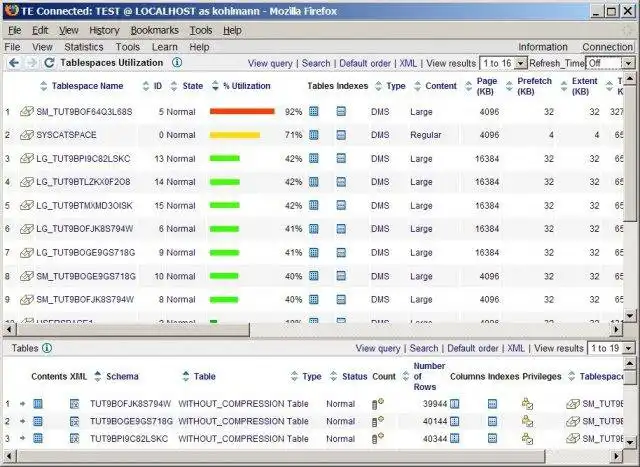The image size is (640, 467).
Task: Open Firefox Tools menu
Action: click(201, 30)
